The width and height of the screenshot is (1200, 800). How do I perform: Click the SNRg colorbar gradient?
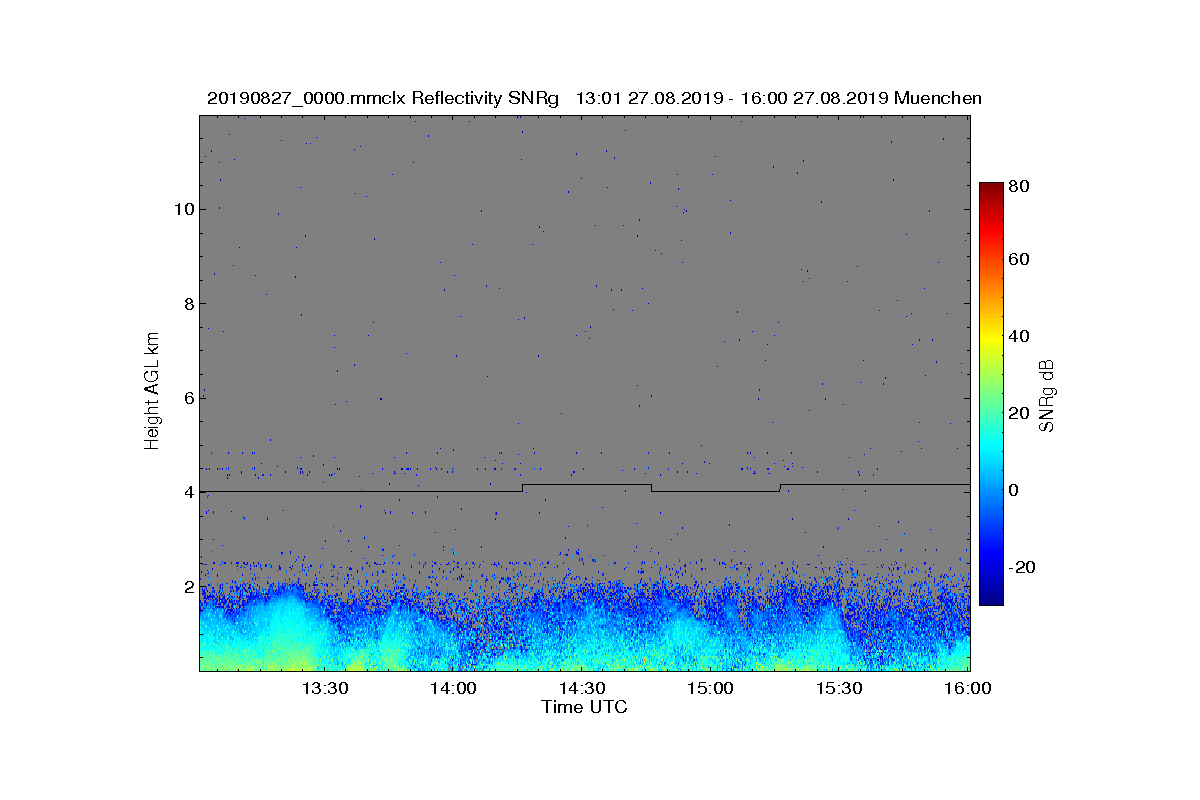pos(991,393)
